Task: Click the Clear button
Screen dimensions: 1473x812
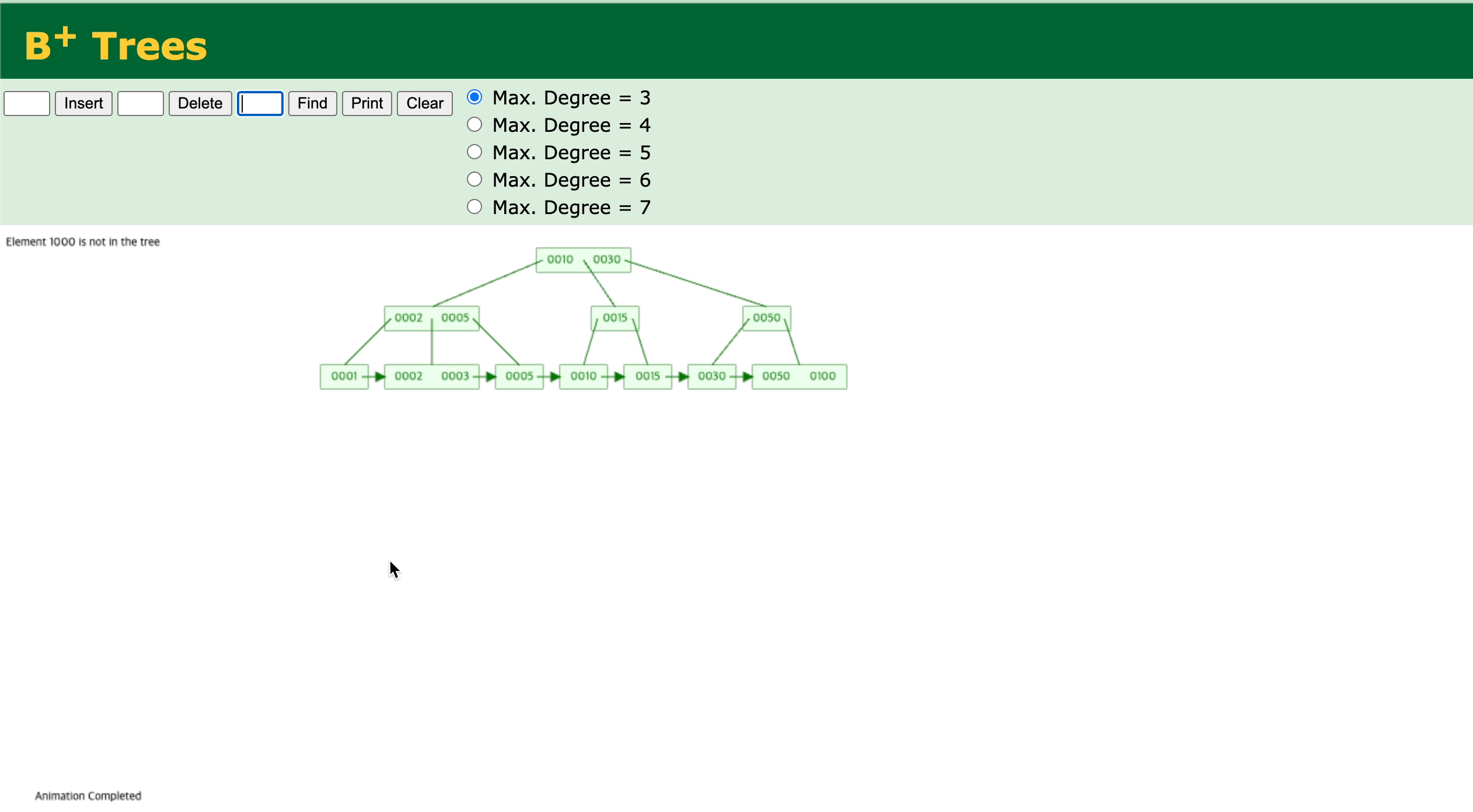Action: click(x=424, y=103)
